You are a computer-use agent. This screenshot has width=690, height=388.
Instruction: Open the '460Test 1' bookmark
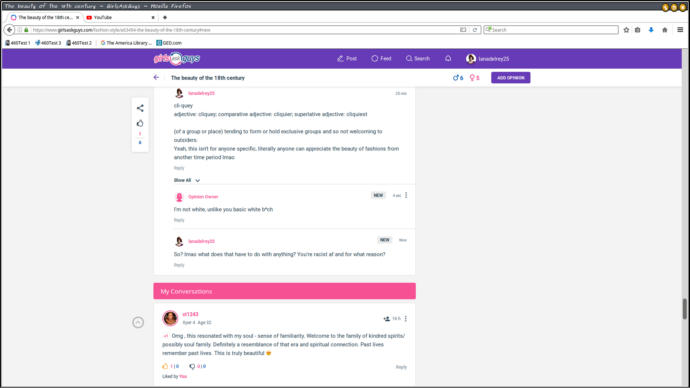tap(18, 43)
